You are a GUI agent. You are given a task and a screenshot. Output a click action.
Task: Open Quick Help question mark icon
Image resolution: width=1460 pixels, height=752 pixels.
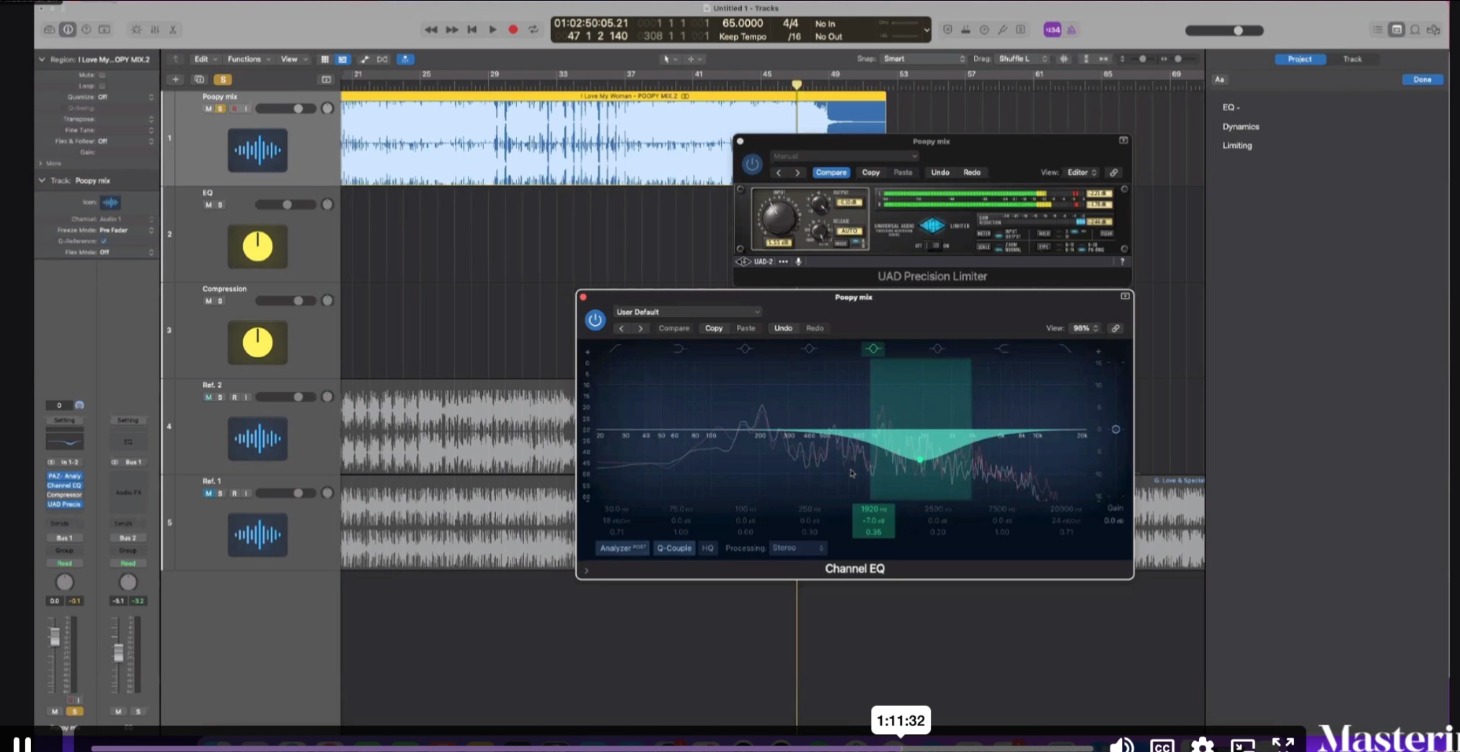[86, 30]
